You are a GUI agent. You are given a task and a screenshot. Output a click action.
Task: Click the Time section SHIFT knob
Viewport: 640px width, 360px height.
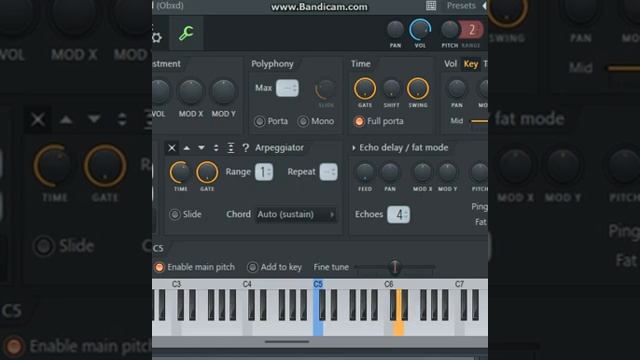coord(391,89)
